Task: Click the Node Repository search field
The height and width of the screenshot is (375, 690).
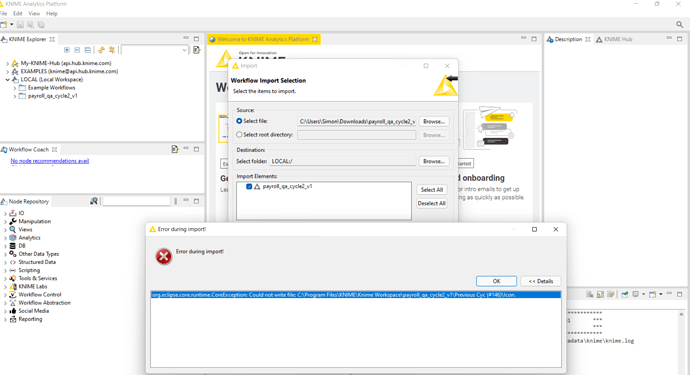Action: pyautogui.click(x=136, y=201)
